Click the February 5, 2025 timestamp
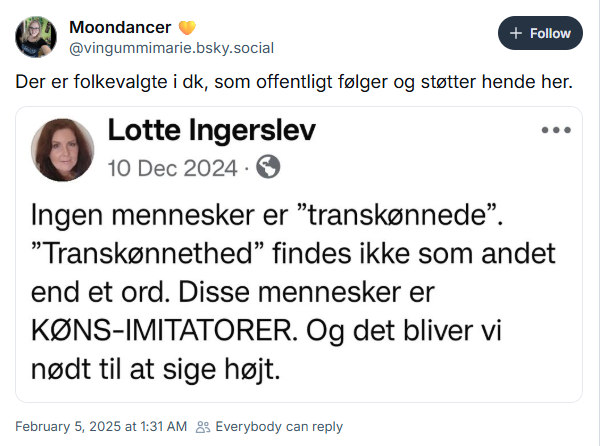 point(101,426)
